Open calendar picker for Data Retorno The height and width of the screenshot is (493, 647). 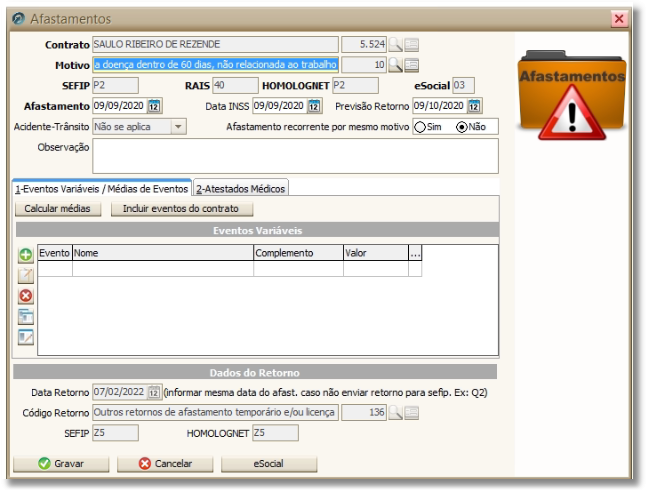click(x=154, y=392)
